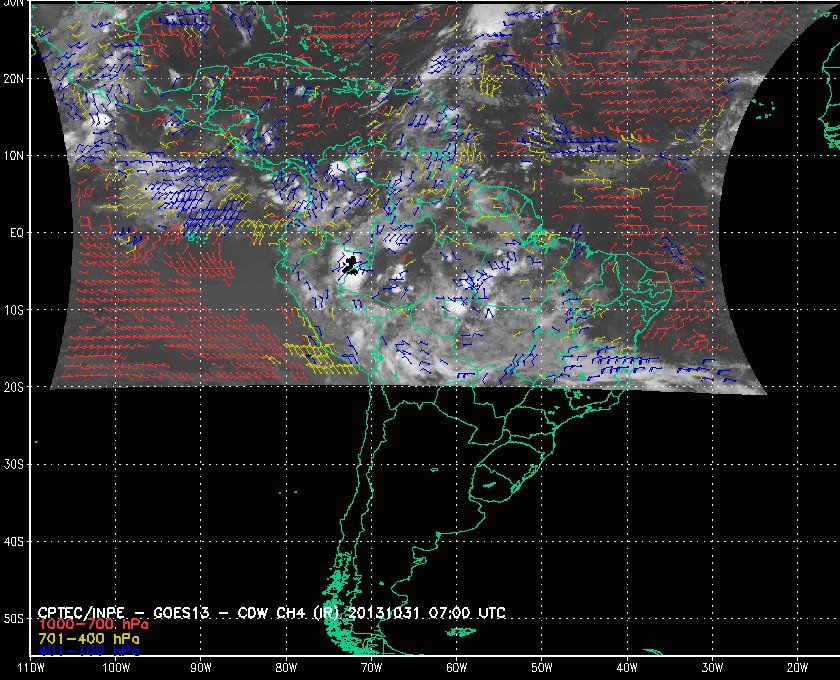The height and width of the screenshot is (680, 840).
Task: Click the 10N latitude label
Action: click(14, 156)
